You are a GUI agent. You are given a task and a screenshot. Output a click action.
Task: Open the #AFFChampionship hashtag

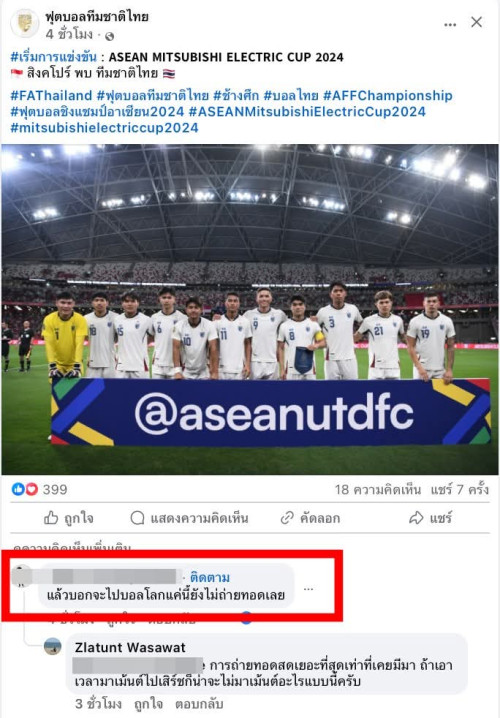388,95
